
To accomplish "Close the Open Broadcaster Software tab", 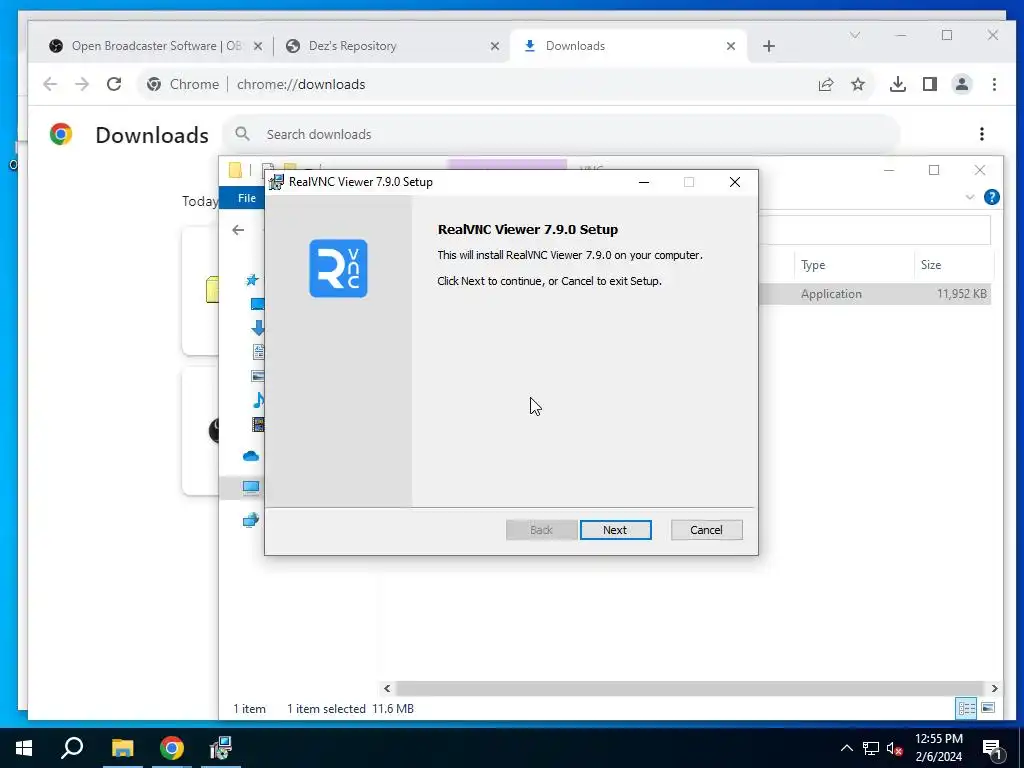I will (x=258, y=46).
